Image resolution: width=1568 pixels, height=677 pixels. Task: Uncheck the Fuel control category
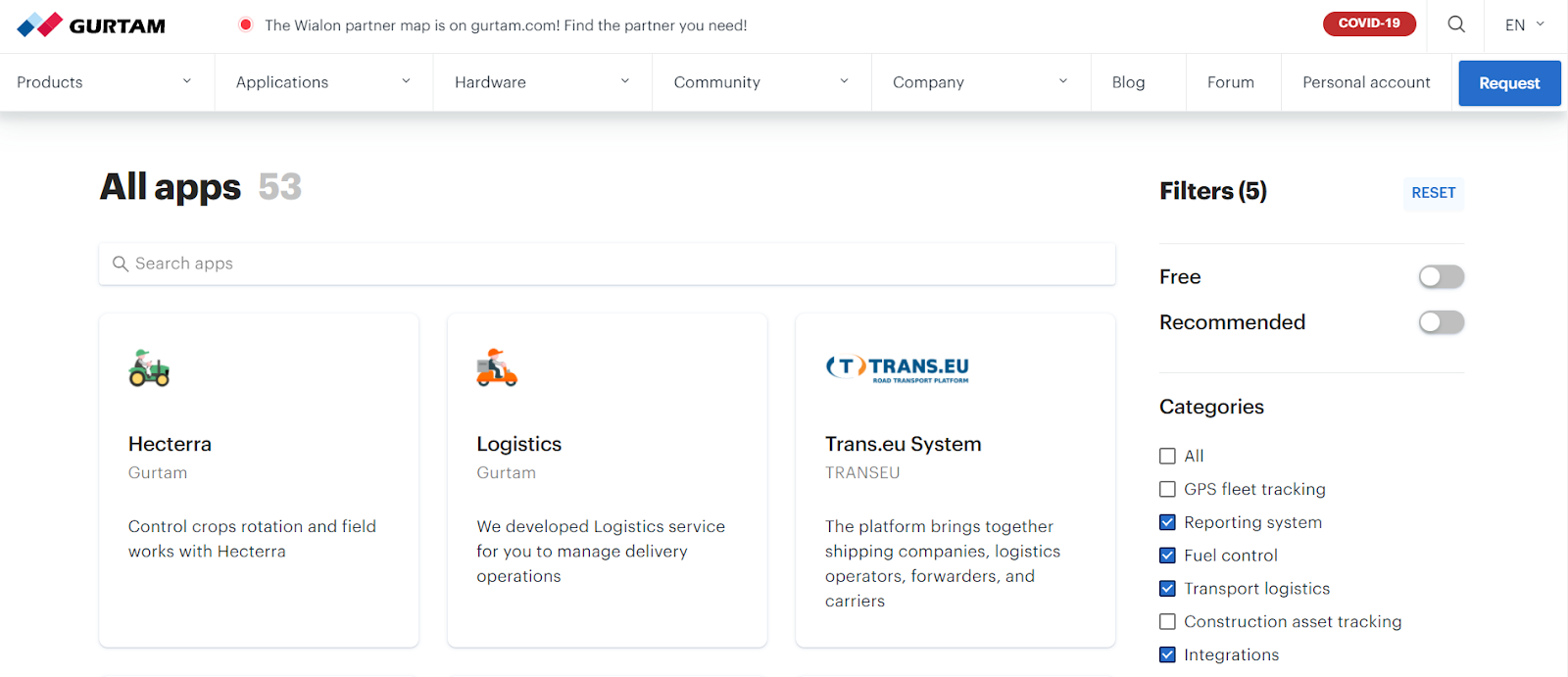coord(1167,556)
